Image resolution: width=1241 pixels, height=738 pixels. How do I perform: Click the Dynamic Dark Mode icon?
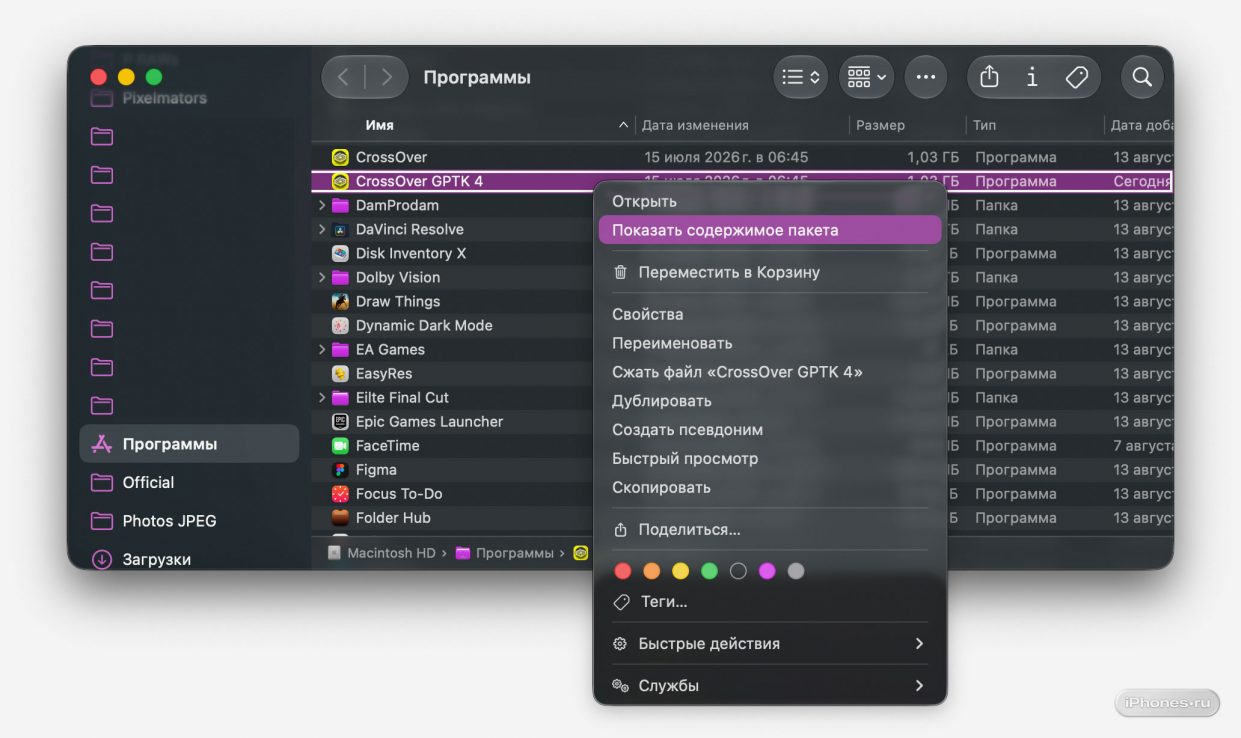click(x=340, y=325)
